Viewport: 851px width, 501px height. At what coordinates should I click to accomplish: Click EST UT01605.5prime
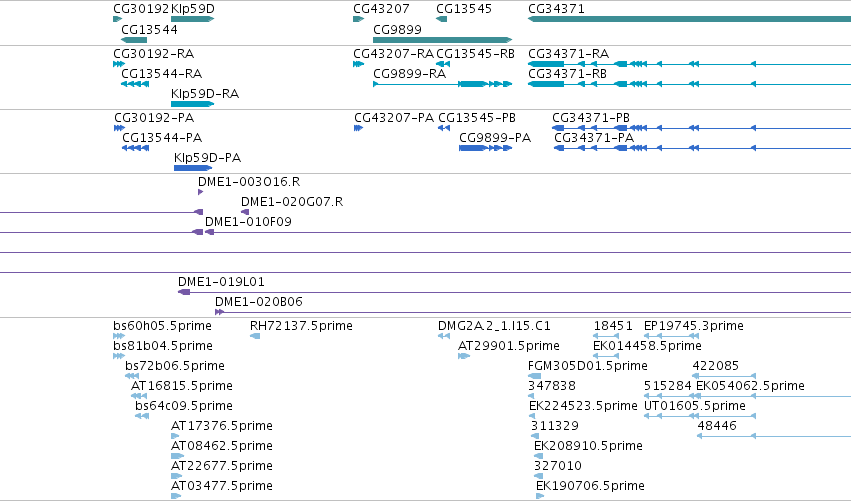click(x=695, y=407)
